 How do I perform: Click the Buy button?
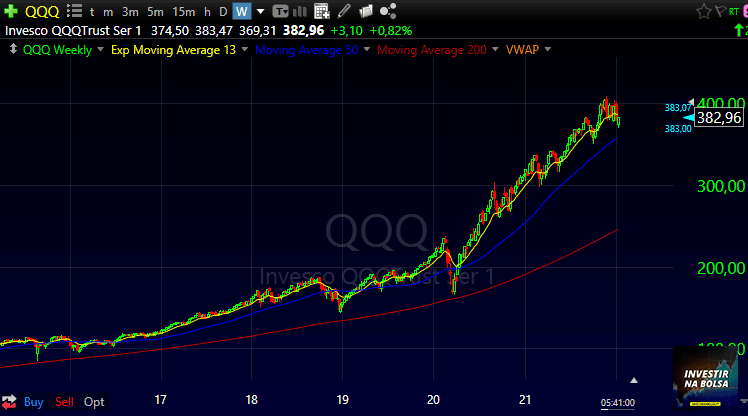click(x=33, y=402)
